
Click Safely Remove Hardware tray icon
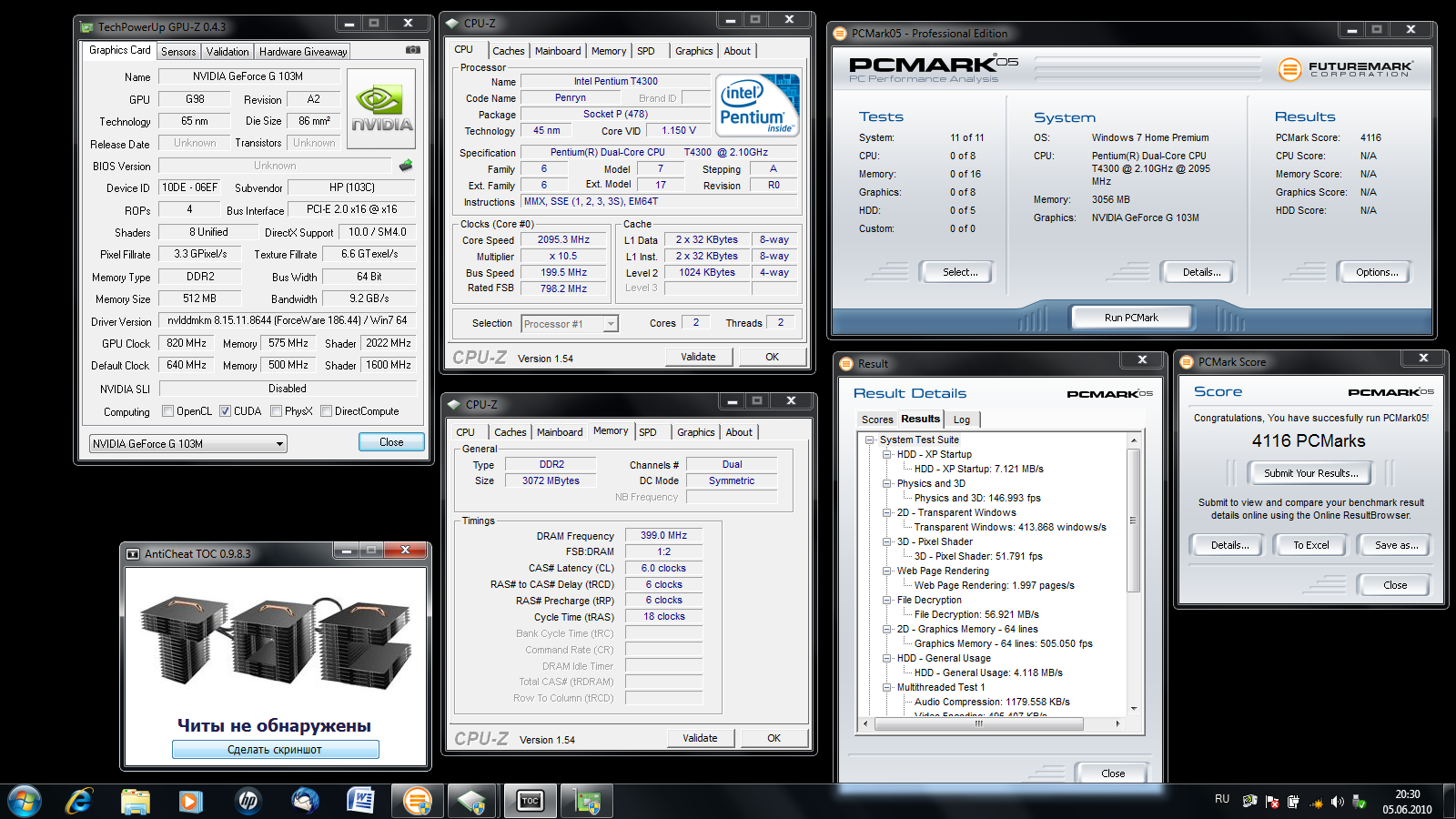tap(1359, 802)
